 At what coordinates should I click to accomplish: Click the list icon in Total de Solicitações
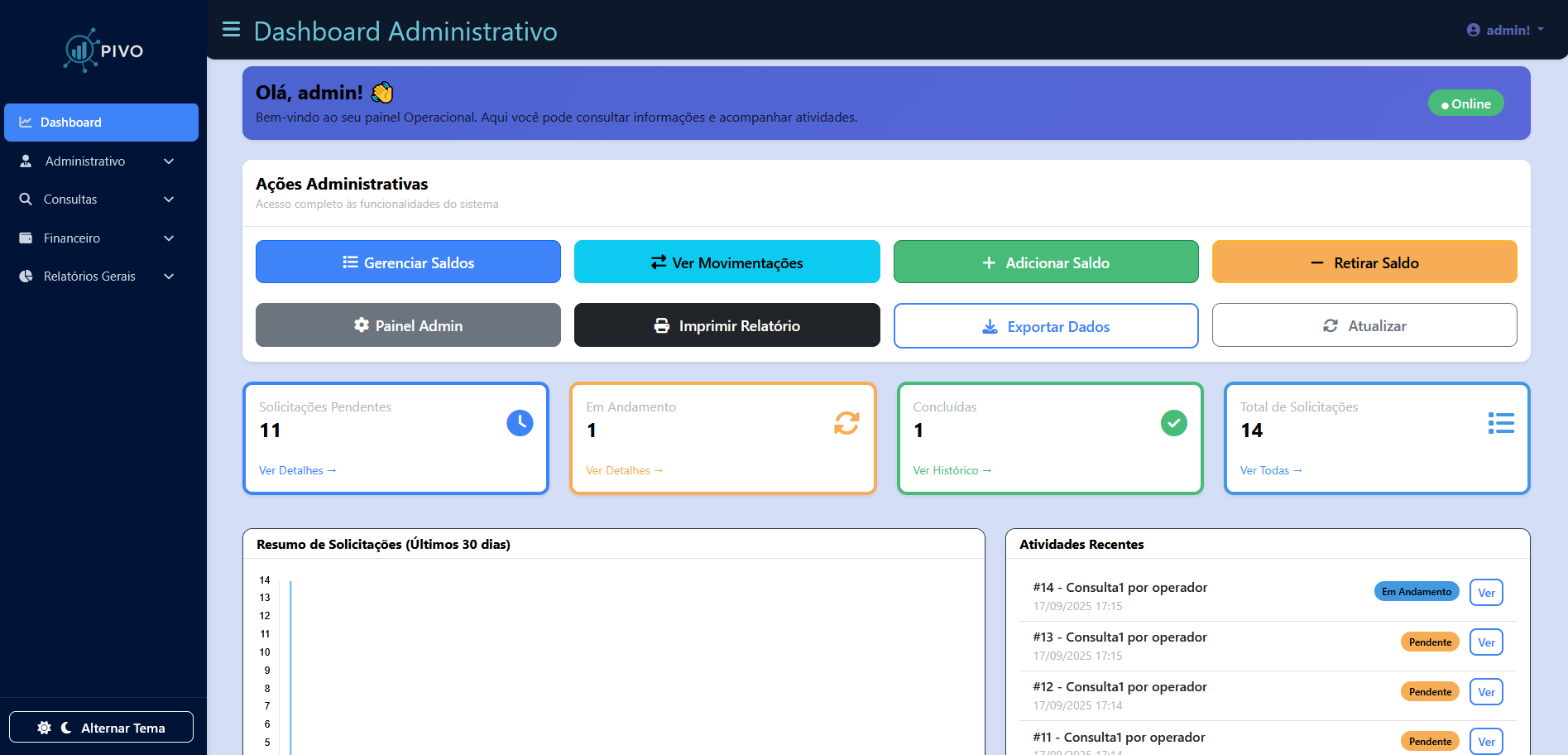pos(1500,423)
